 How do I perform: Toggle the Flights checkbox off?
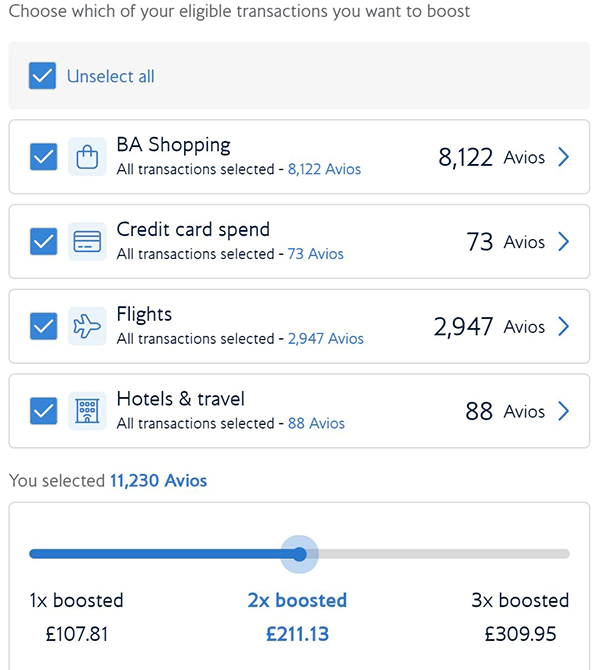pos(43,327)
